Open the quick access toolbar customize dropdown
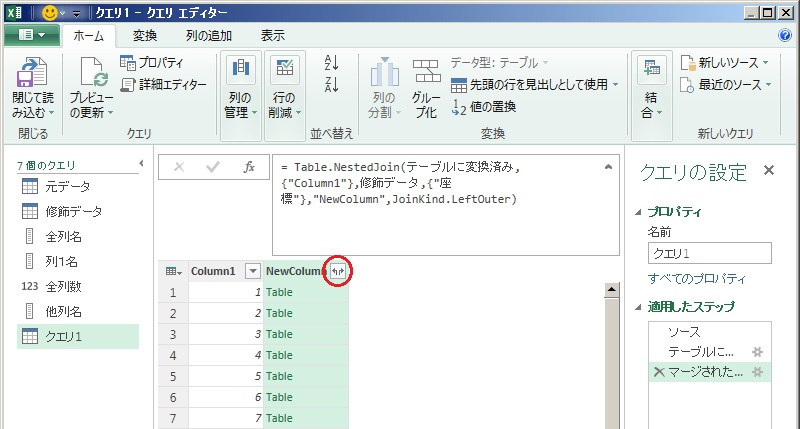800x429 pixels. [x=76, y=14]
